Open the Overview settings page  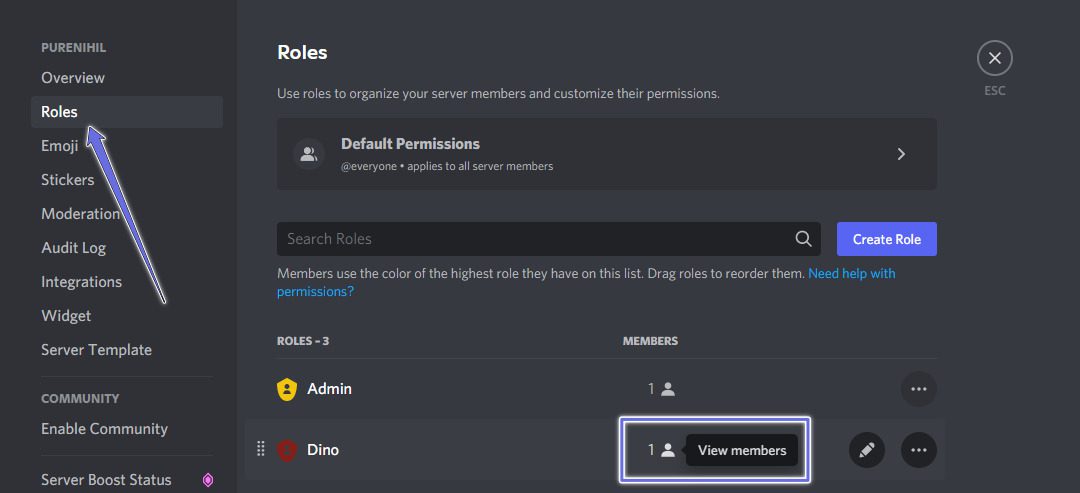pos(73,78)
